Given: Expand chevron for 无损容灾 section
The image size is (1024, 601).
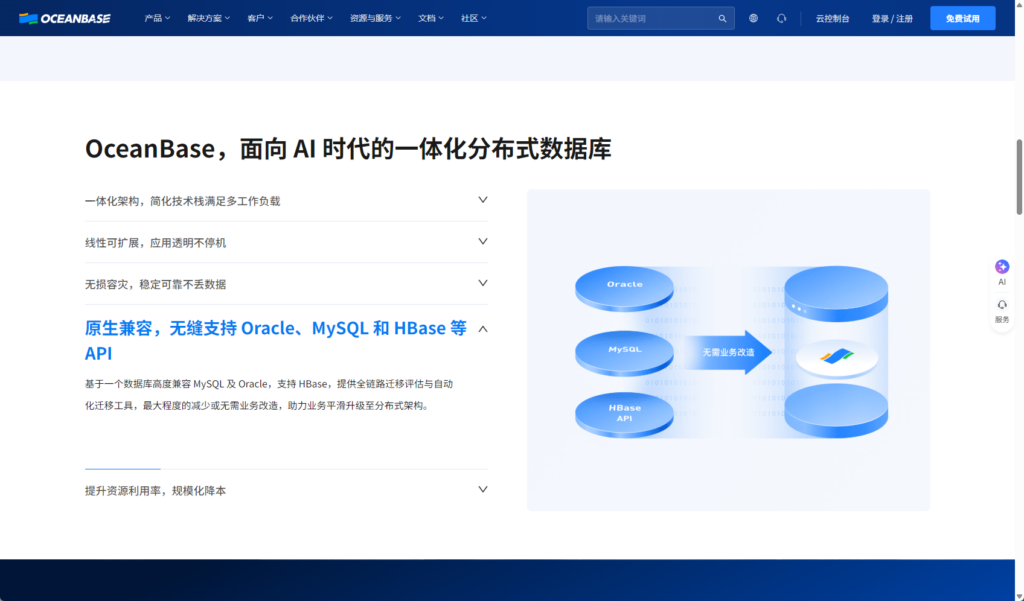Looking at the screenshot, I should tap(483, 284).
